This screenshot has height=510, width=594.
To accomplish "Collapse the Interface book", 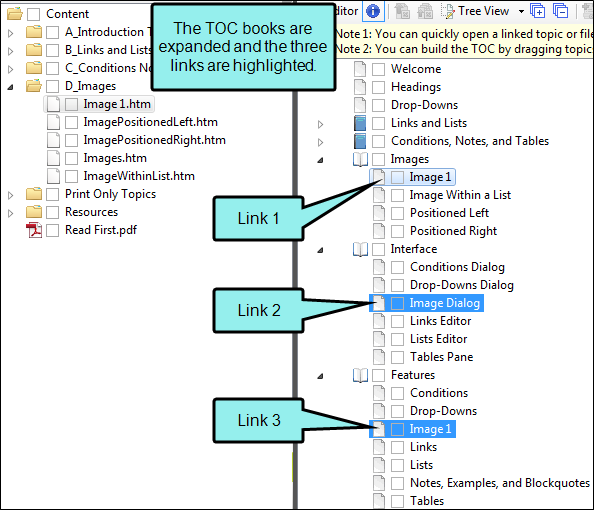I will click(x=320, y=250).
